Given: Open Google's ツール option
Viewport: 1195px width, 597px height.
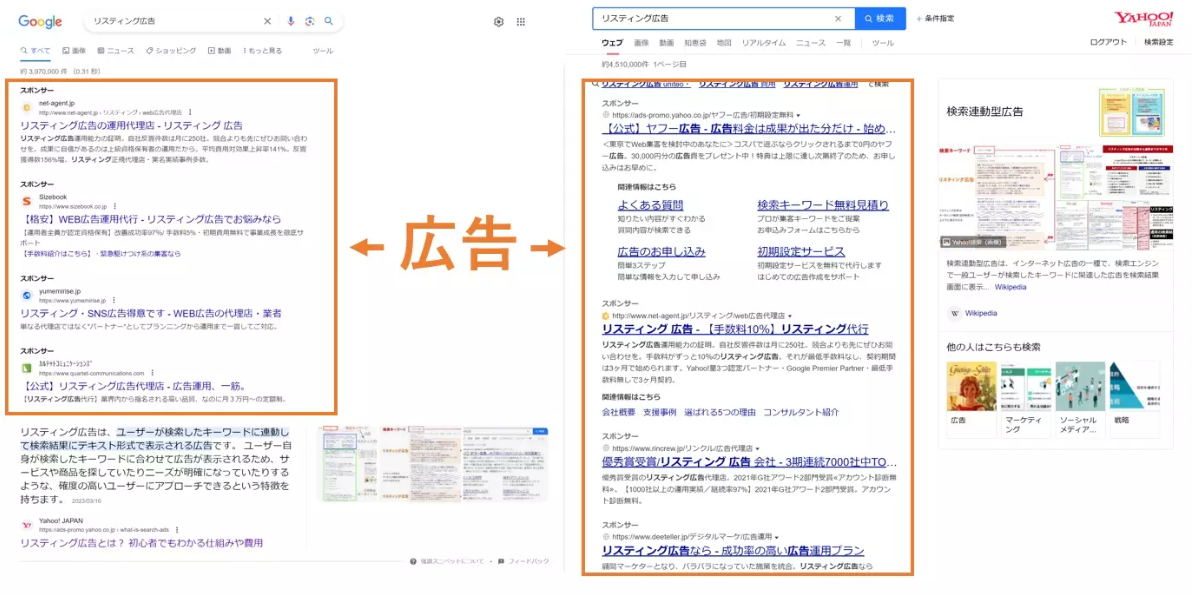Looking at the screenshot, I should 323,51.
